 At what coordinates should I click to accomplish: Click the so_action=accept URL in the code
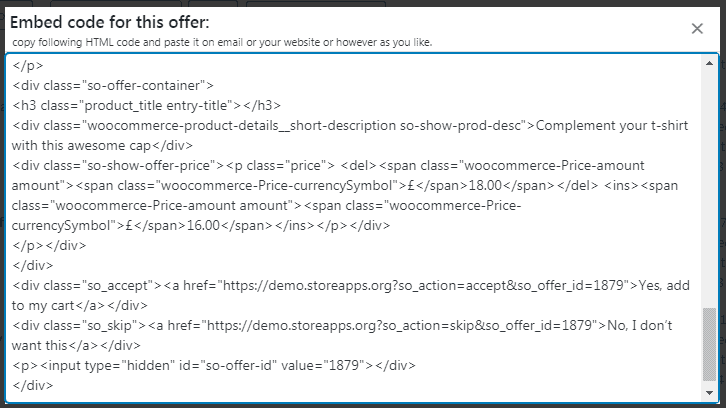pos(423,285)
